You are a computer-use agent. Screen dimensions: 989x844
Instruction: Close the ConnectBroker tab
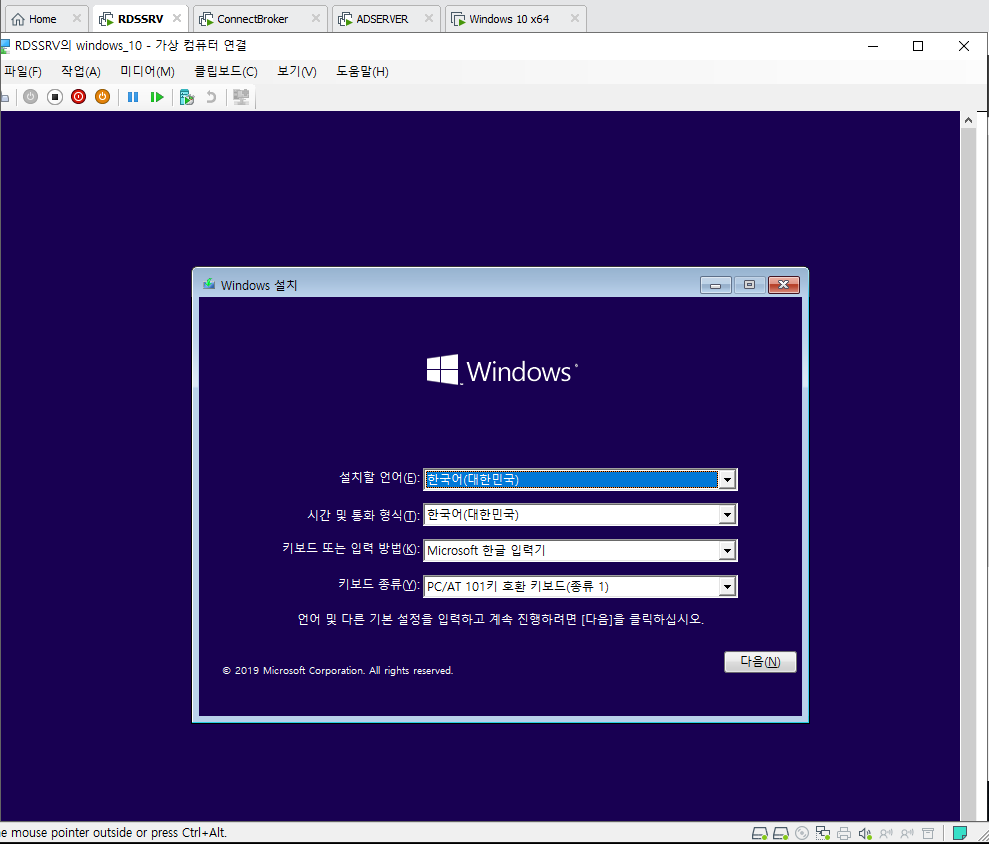pyautogui.click(x=315, y=18)
